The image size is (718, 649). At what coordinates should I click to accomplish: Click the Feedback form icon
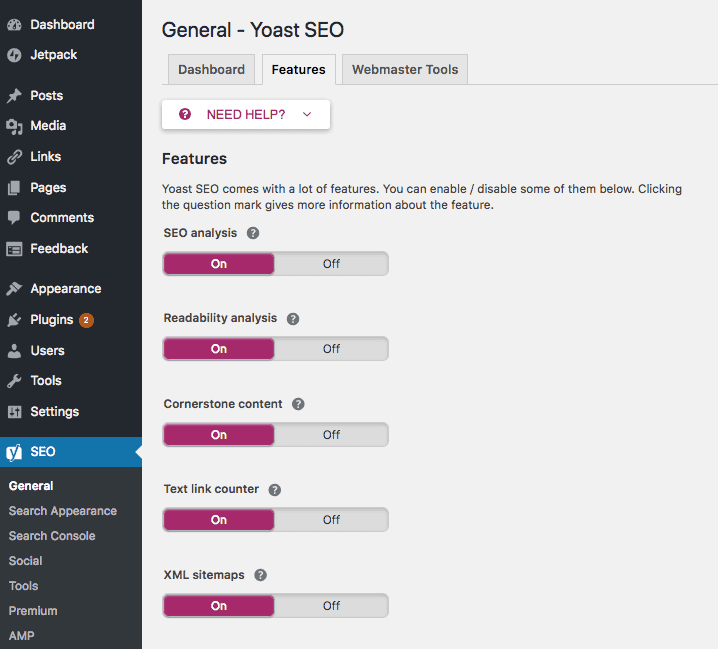point(14,249)
